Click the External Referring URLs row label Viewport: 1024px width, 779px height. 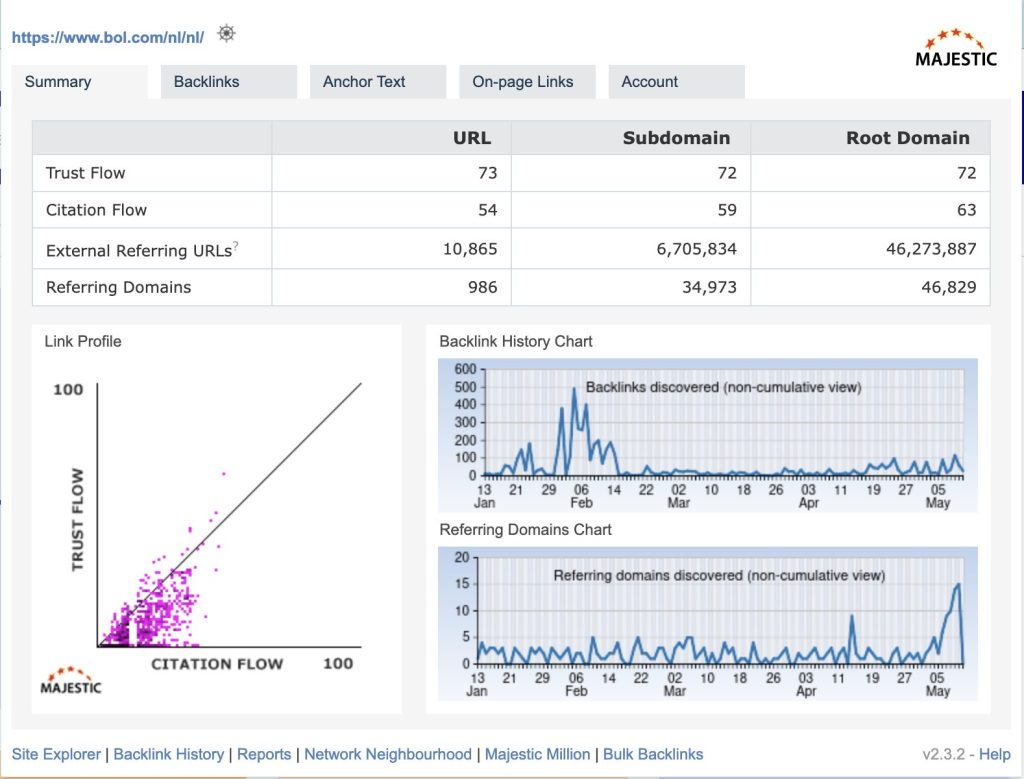point(139,251)
